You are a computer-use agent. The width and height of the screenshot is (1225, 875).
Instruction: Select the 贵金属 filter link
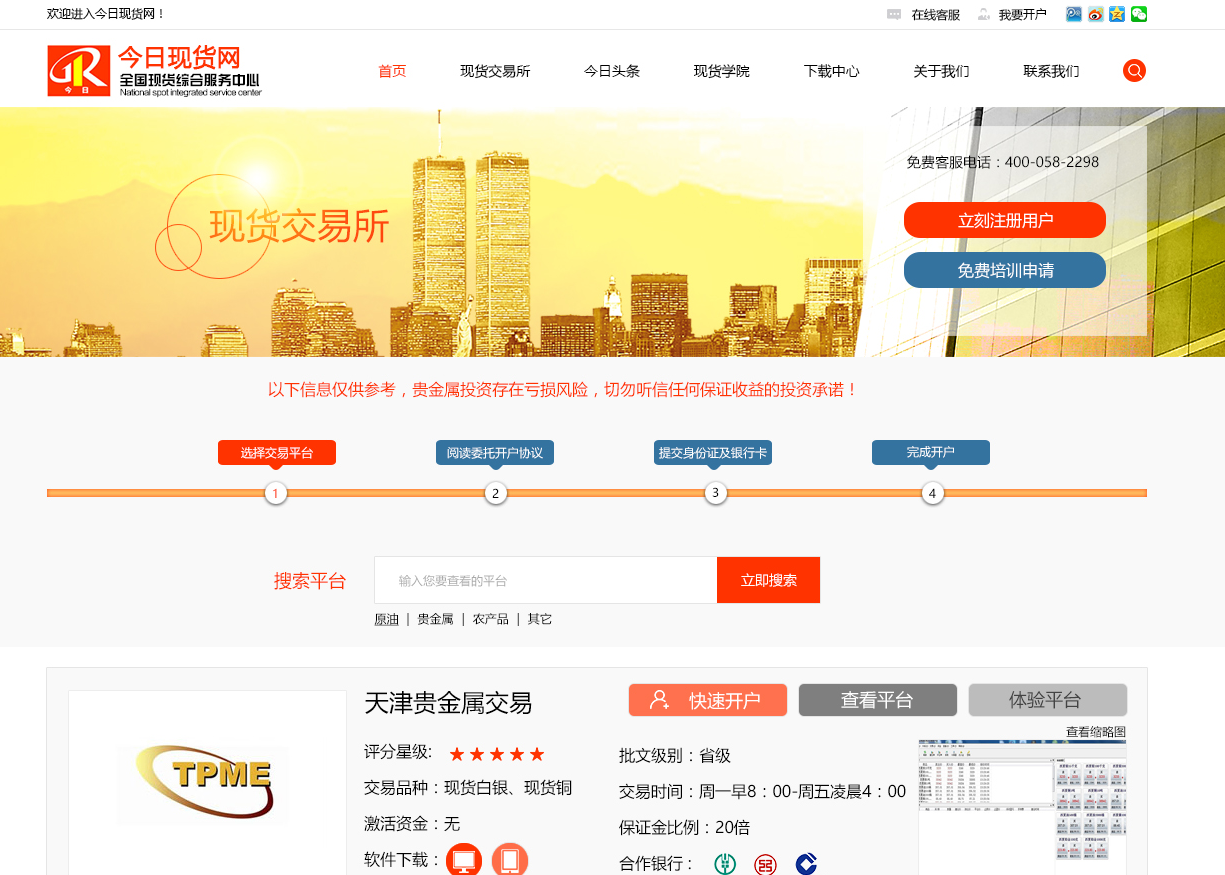point(434,618)
